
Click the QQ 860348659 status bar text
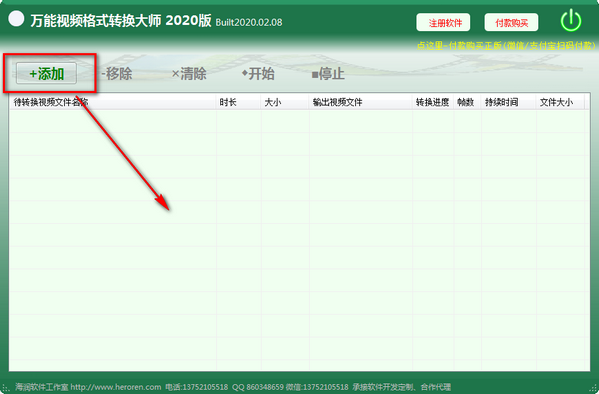(x=258, y=387)
